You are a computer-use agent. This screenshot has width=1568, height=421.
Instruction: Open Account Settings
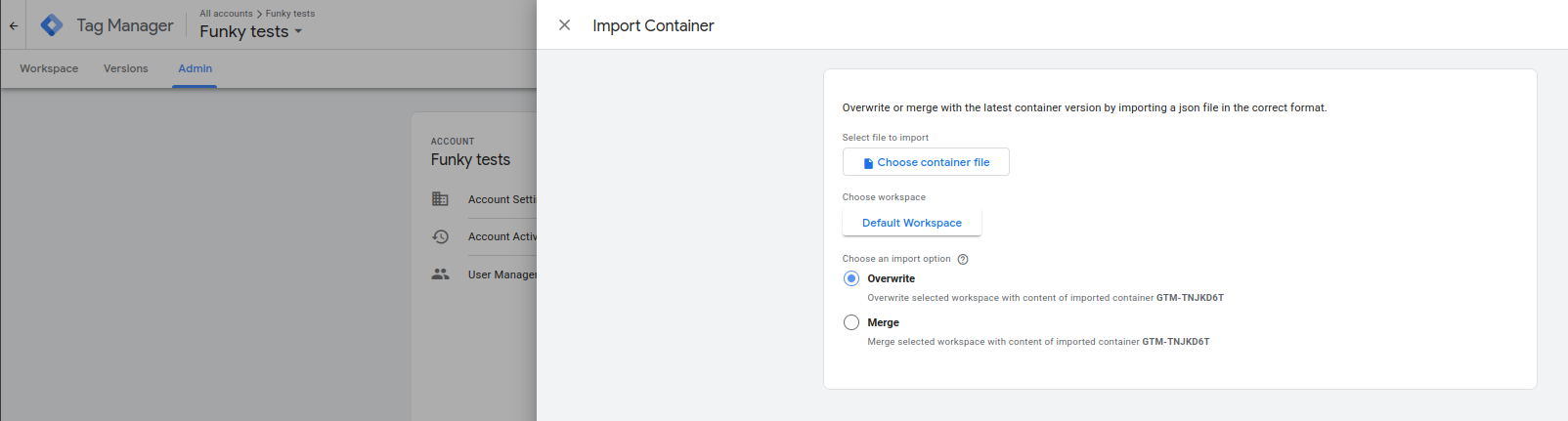tap(502, 199)
